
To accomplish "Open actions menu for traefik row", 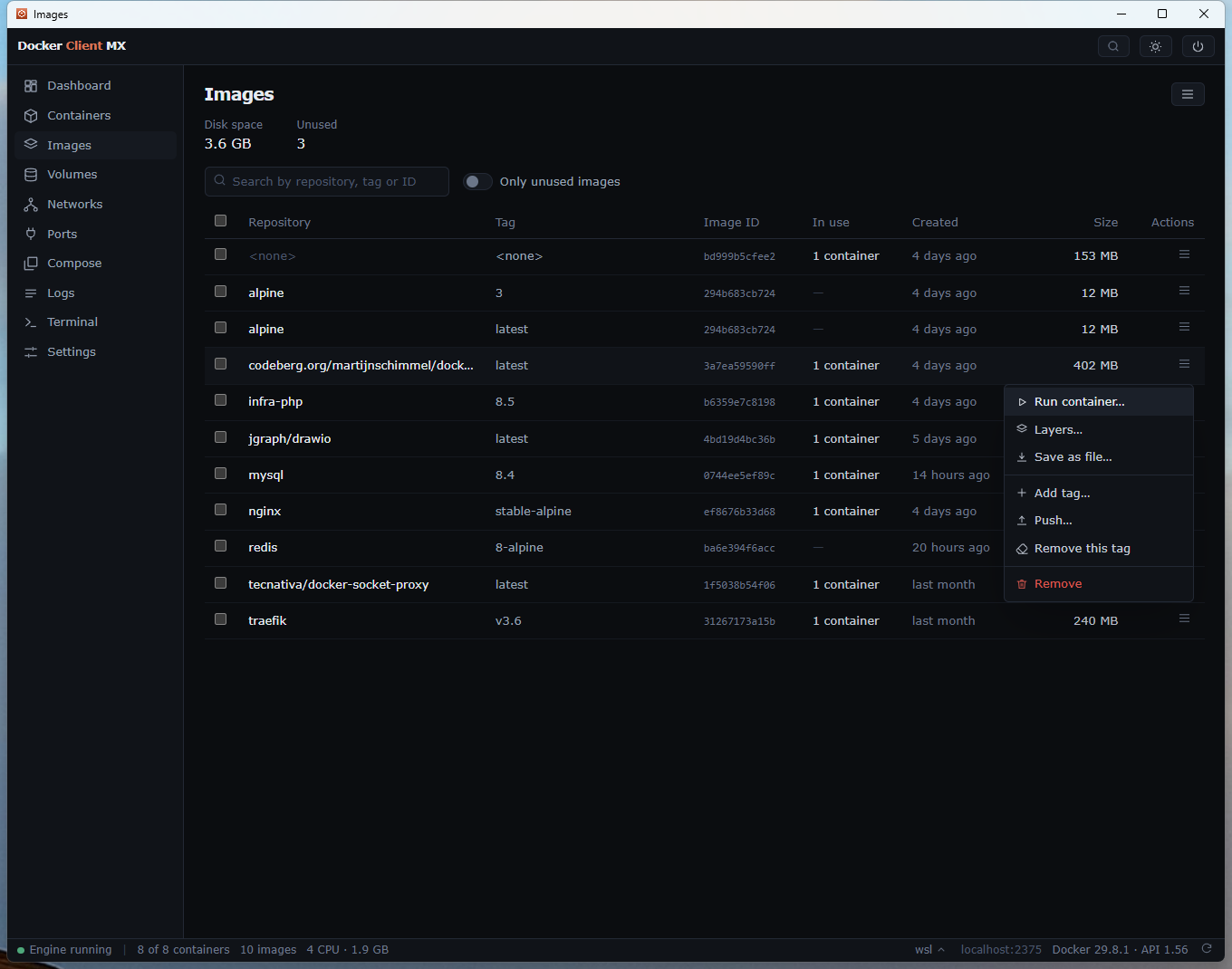I will pos(1184,619).
